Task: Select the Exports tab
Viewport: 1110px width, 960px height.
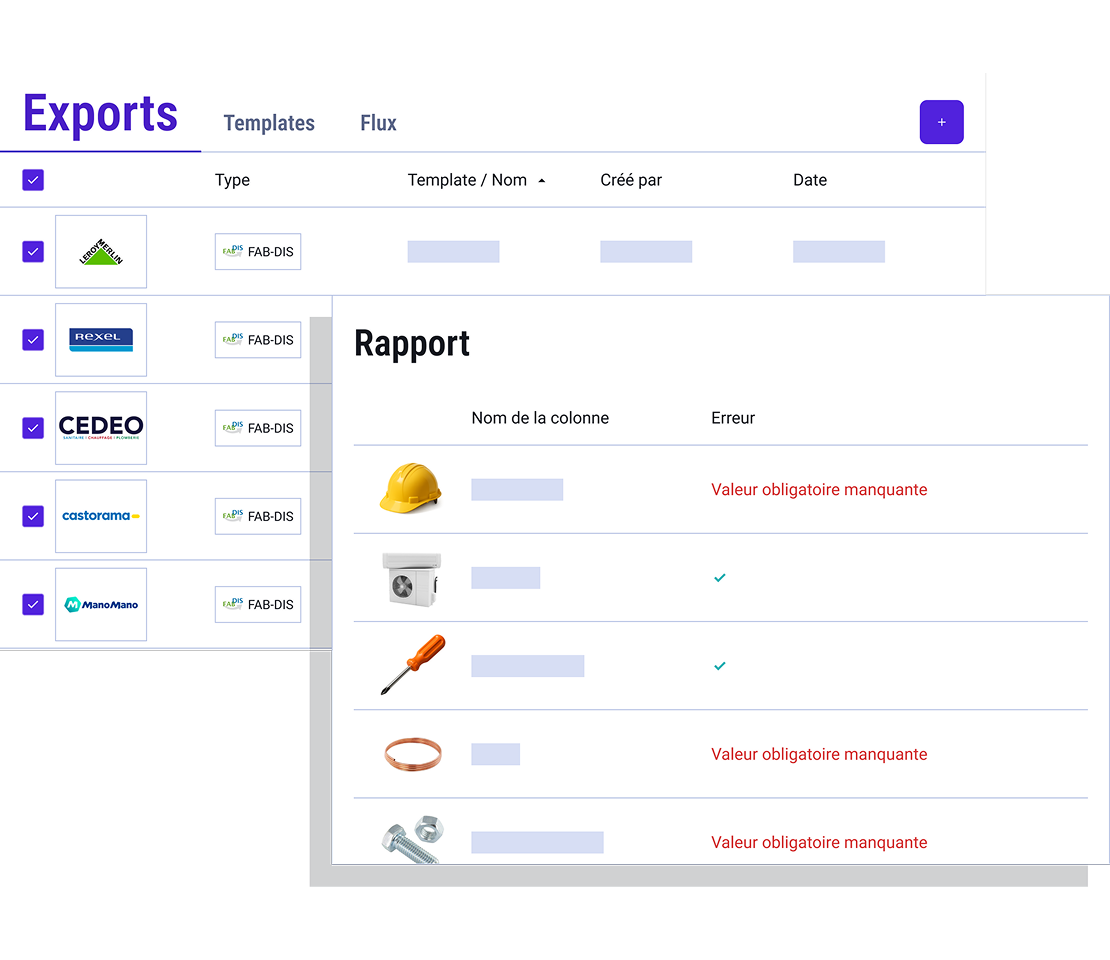Action: point(101,113)
